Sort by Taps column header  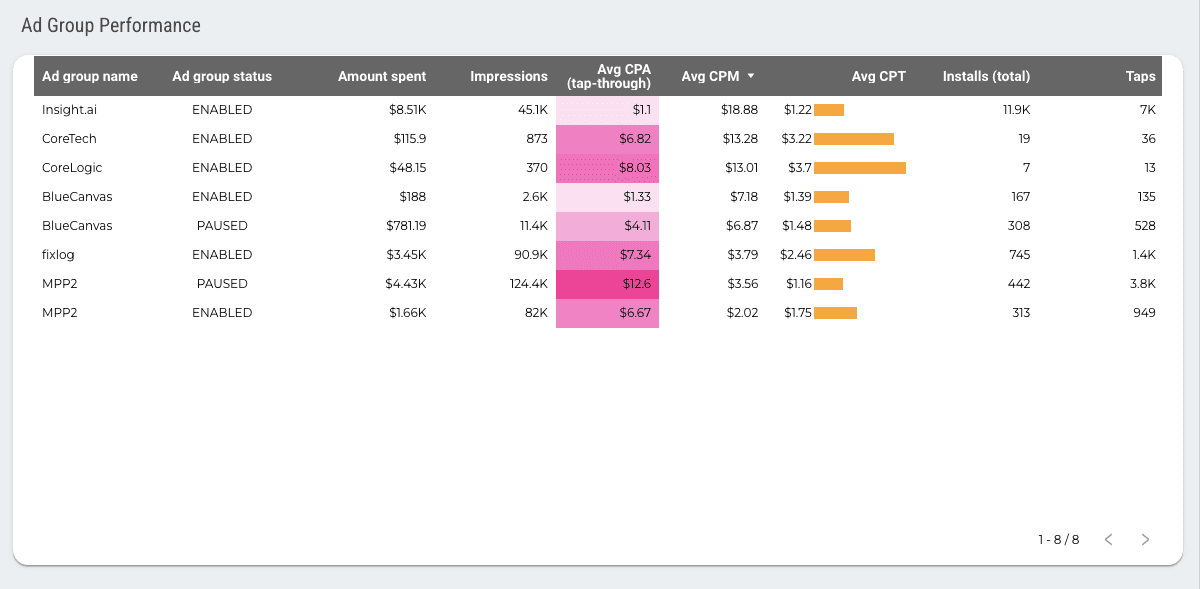[1140, 76]
